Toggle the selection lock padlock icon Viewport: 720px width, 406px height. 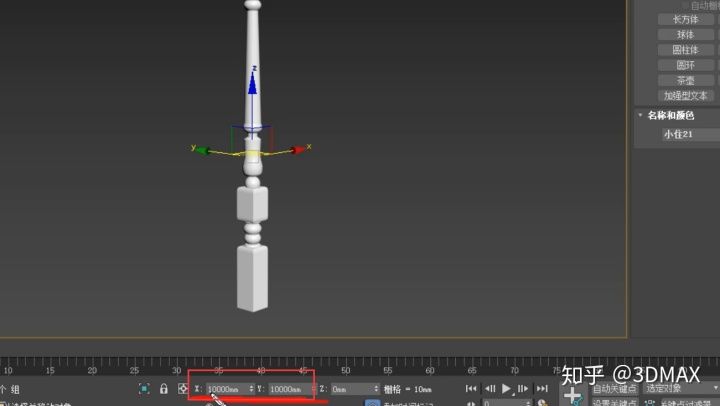(x=164, y=389)
